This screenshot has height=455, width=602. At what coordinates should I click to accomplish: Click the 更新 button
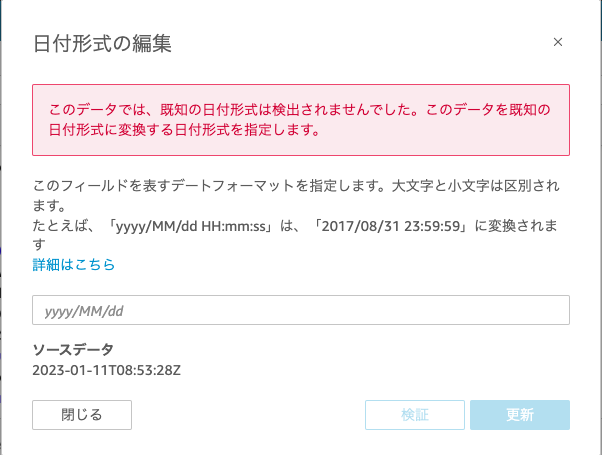click(x=520, y=414)
